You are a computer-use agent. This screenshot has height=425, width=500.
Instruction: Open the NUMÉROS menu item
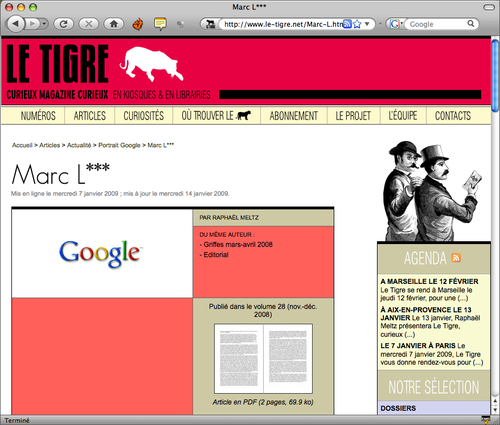(x=38, y=116)
